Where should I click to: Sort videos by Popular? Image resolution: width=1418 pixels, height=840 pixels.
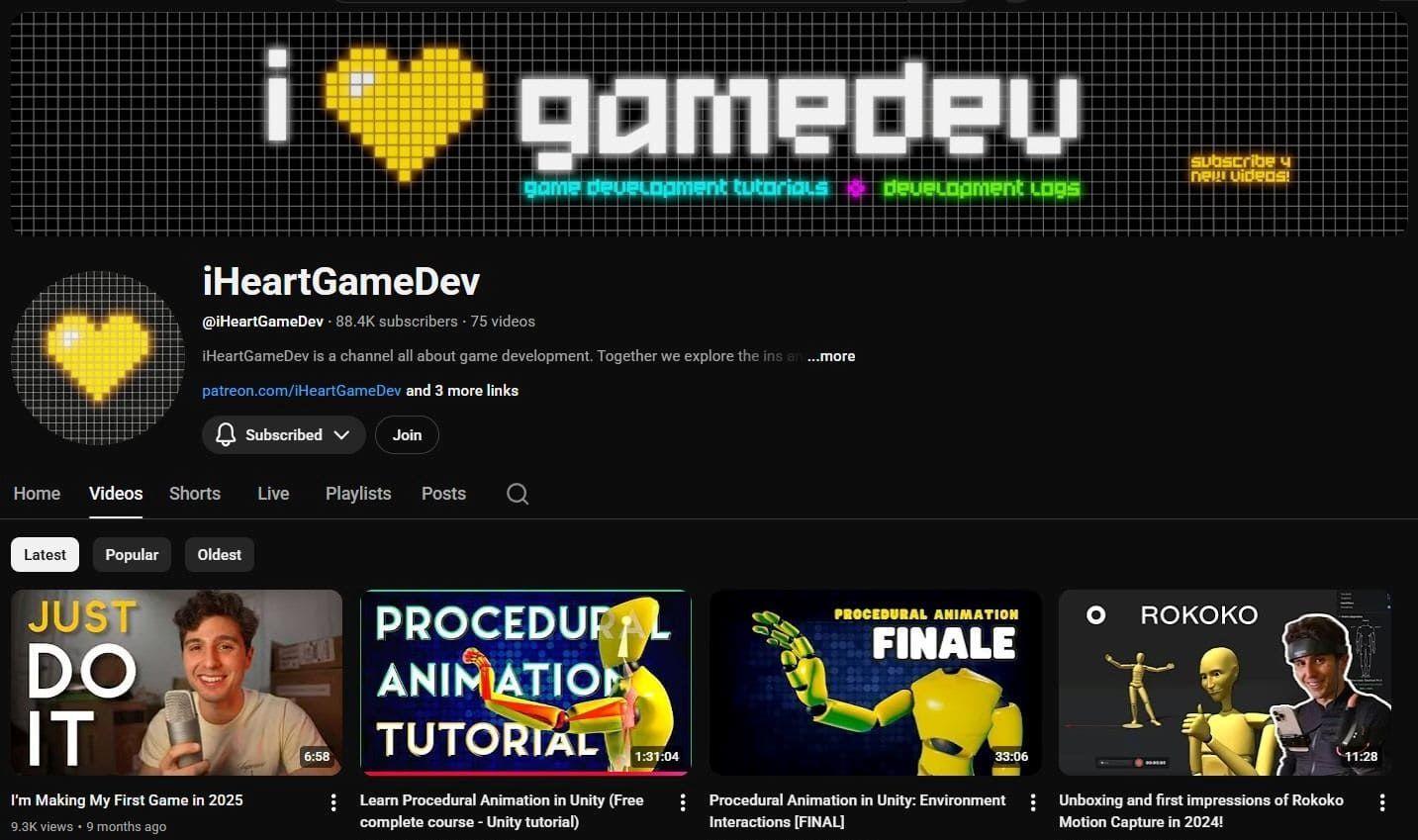(x=132, y=555)
